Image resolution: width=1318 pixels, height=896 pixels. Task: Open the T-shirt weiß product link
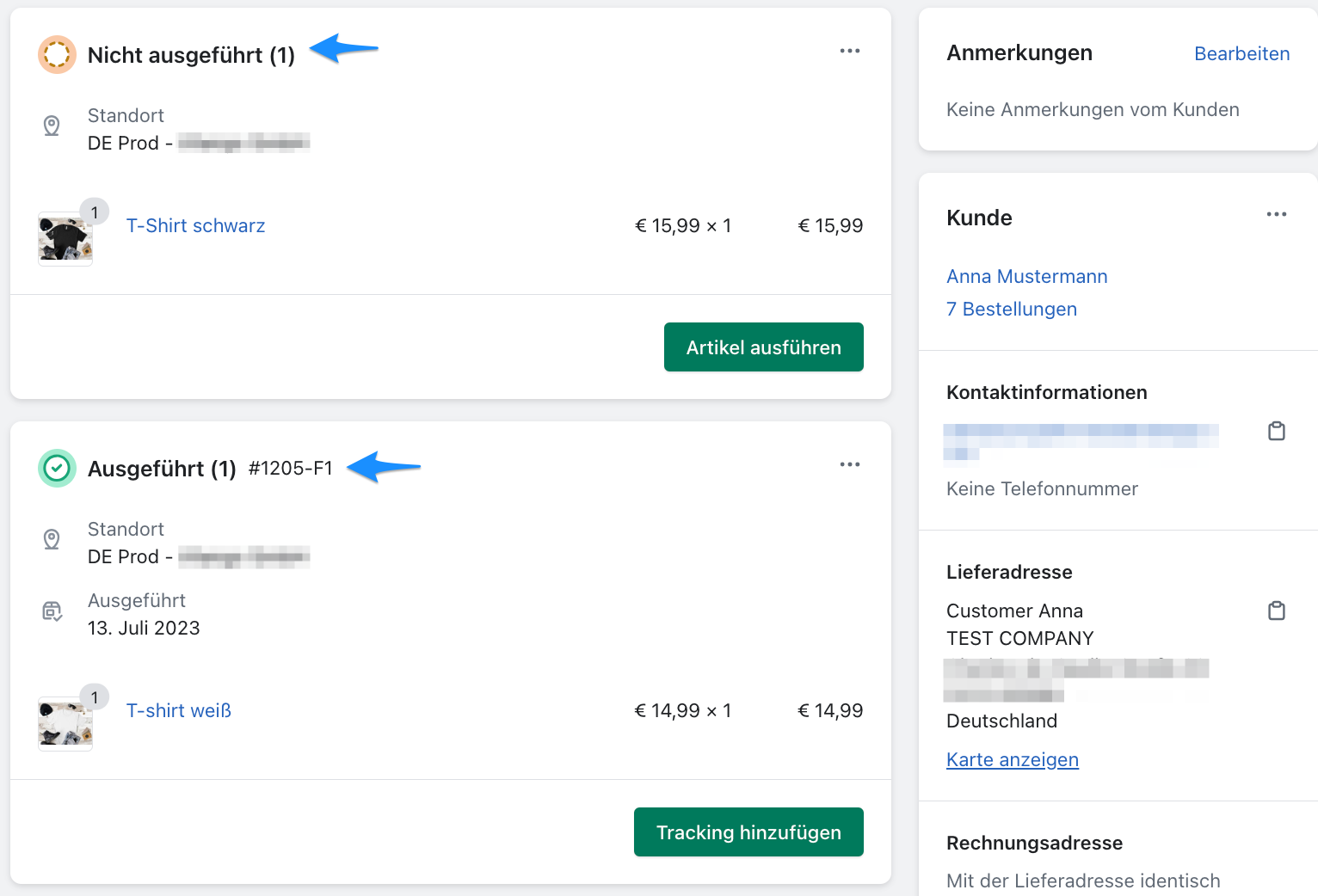click(178, 710)
